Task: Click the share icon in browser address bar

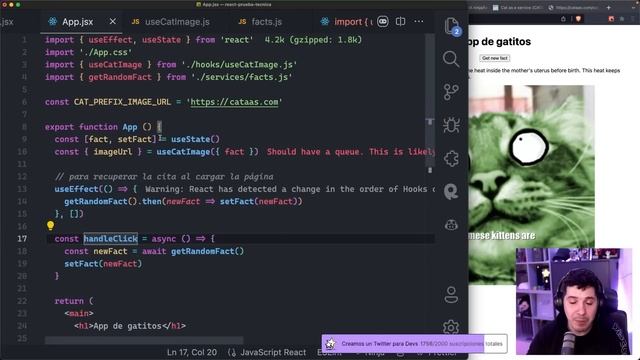Action: pyautogui.click(x=563, y=19)
